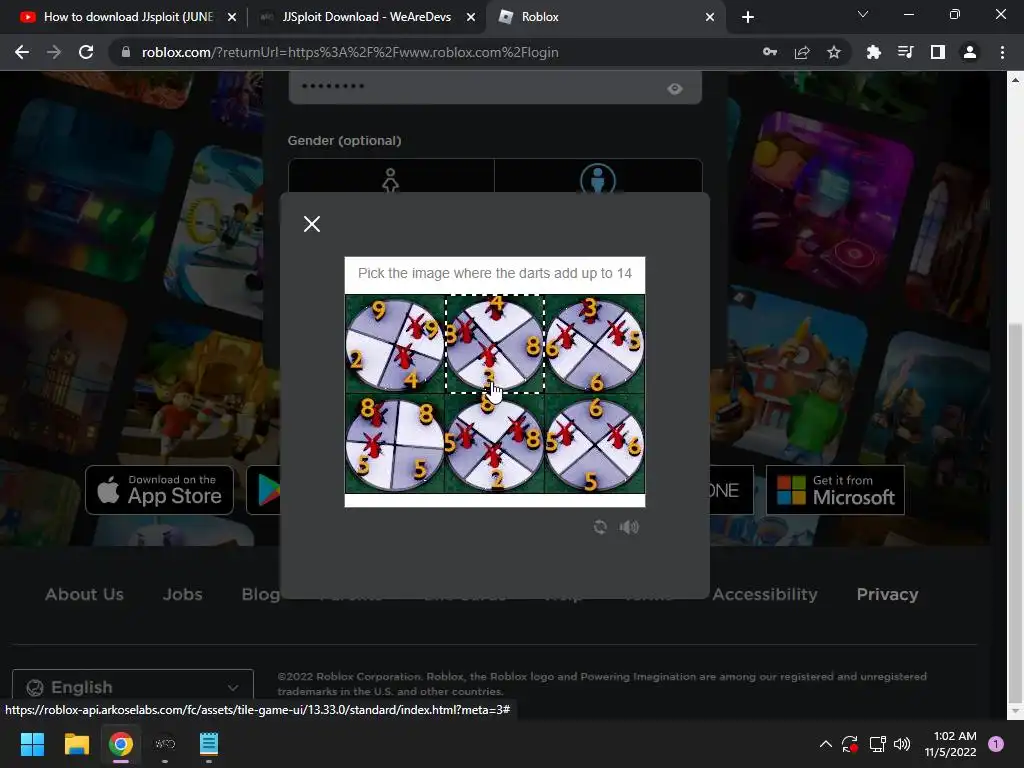The height and width of the screenshot is (768, 1024).
Task: Show password with the eye icon
Action: click(675, 89)
